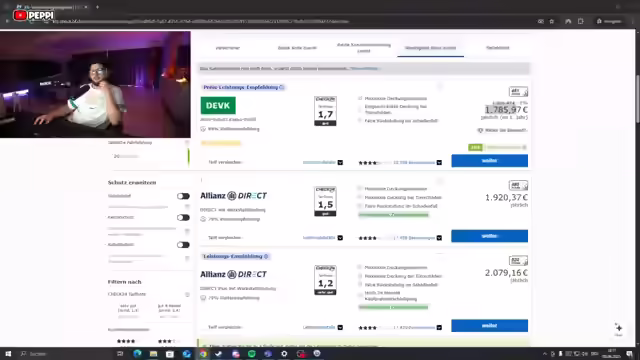Open the link in the grey notice bar
The width and height of the screenshot is (640, 360).
tap(365, 69)
